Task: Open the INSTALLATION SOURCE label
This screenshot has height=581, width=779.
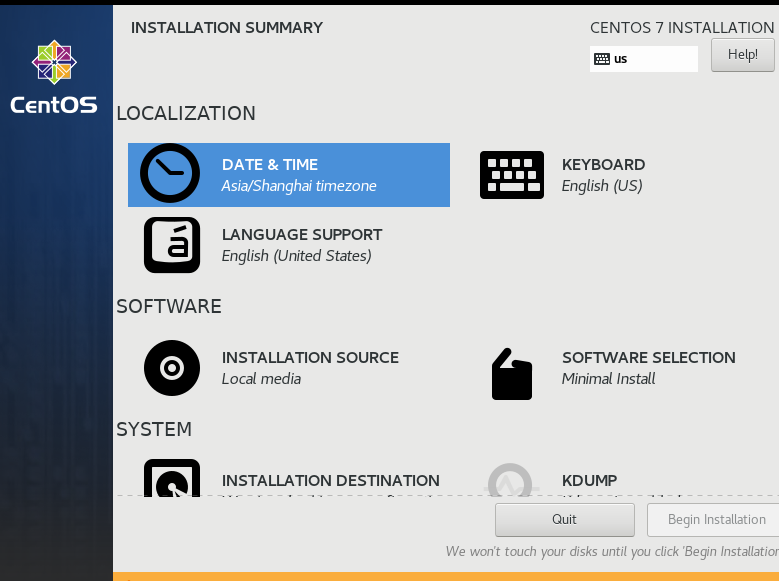Action: tap(310, 358)
